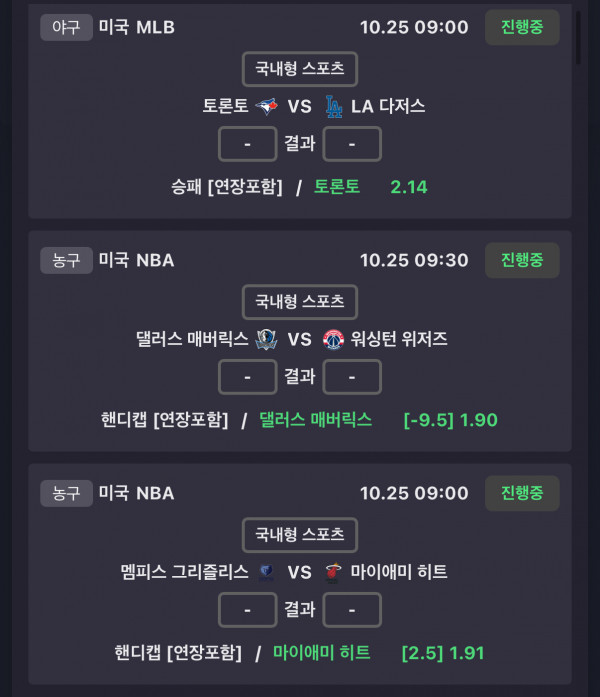Click the Dallas Mavericks team logo
The image size is (600, 697).
[265, 339]
